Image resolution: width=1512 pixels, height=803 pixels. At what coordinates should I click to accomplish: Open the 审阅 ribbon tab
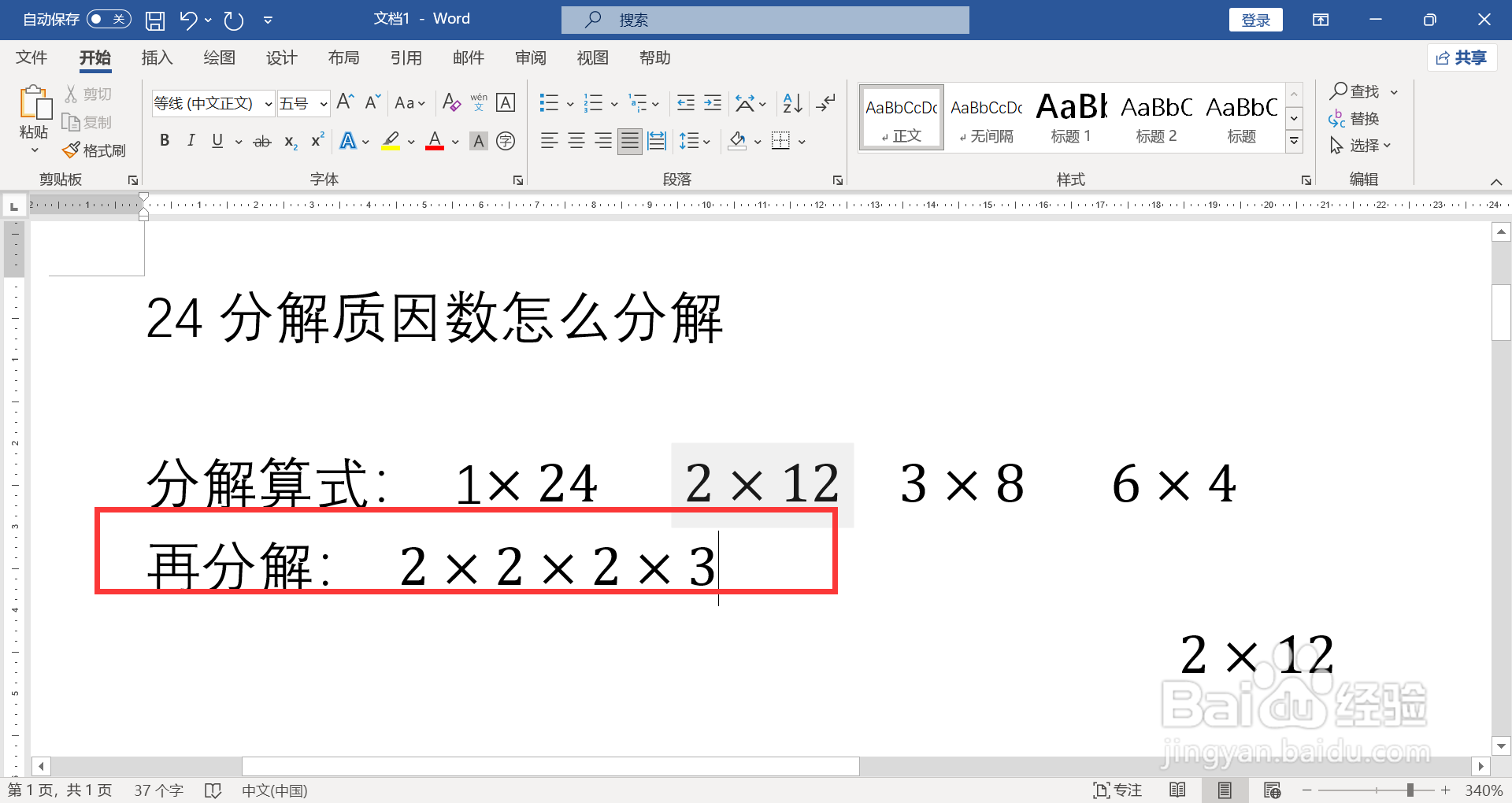530,57
